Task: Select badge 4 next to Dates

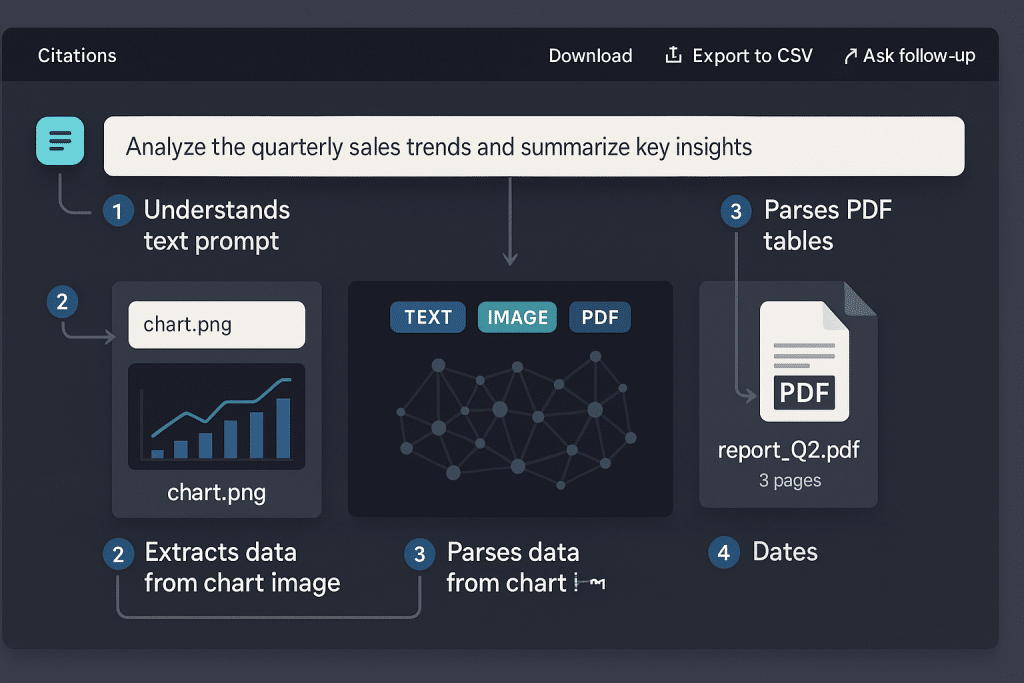Action: 724,552
